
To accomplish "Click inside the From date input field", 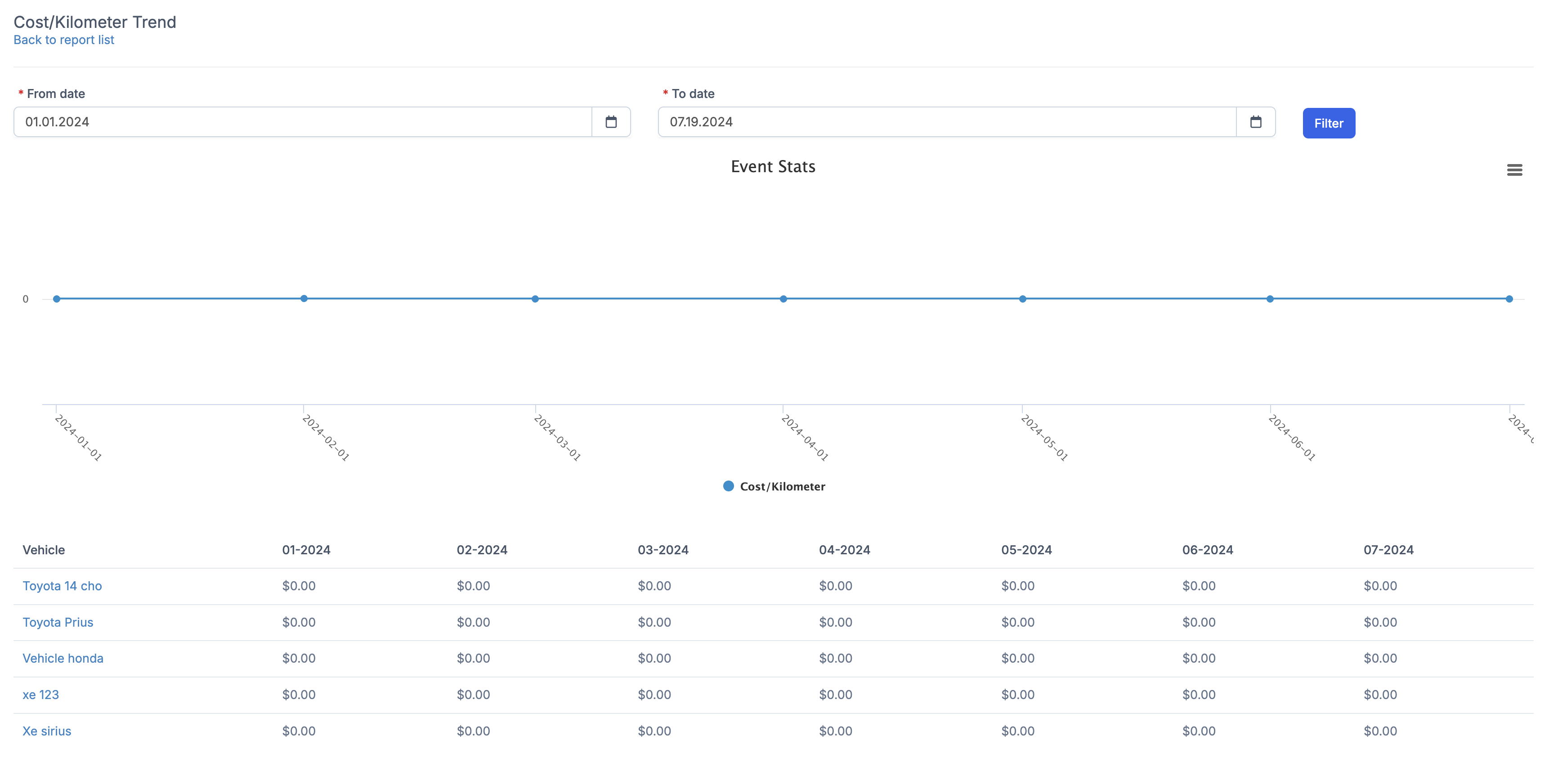I will [x=241, y=121].
